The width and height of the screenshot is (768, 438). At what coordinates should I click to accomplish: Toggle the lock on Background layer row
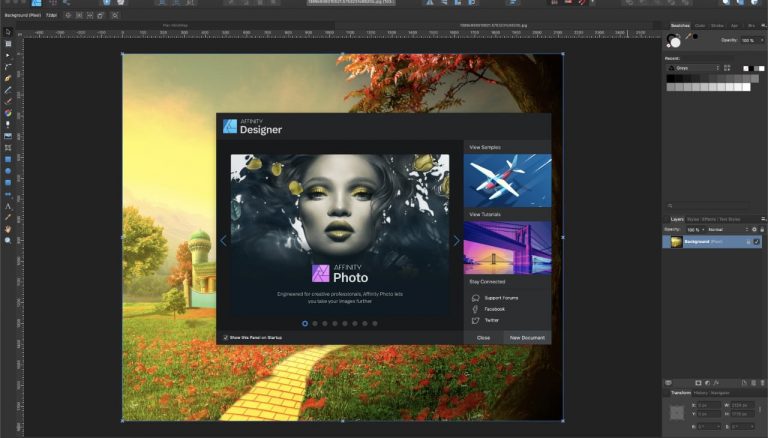click(x=748, y=242)
